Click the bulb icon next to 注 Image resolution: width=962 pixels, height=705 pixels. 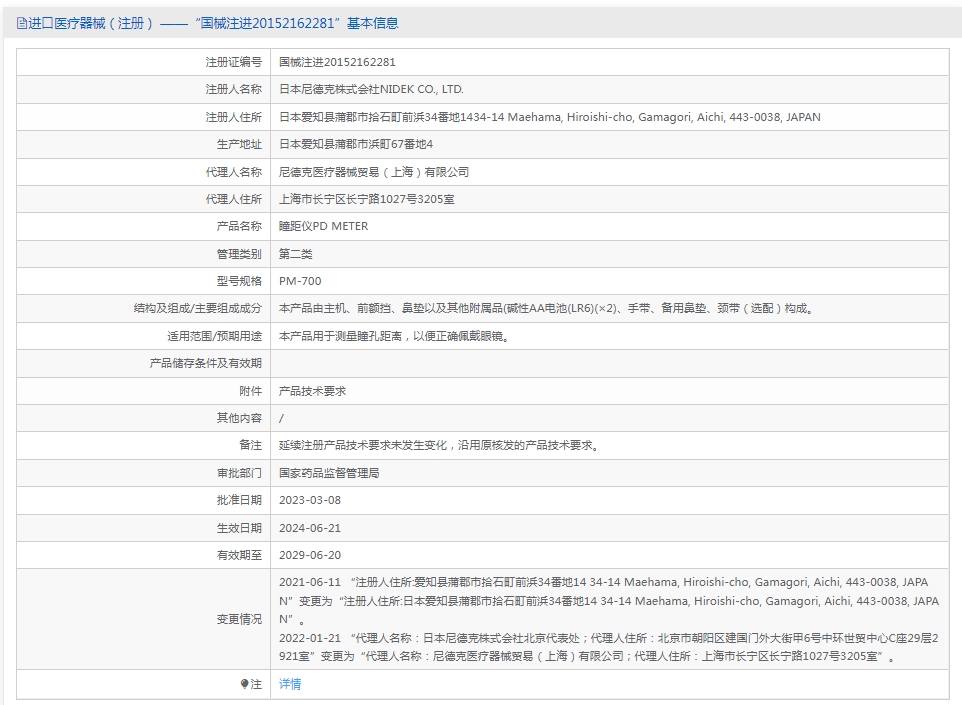coord(245,684)
